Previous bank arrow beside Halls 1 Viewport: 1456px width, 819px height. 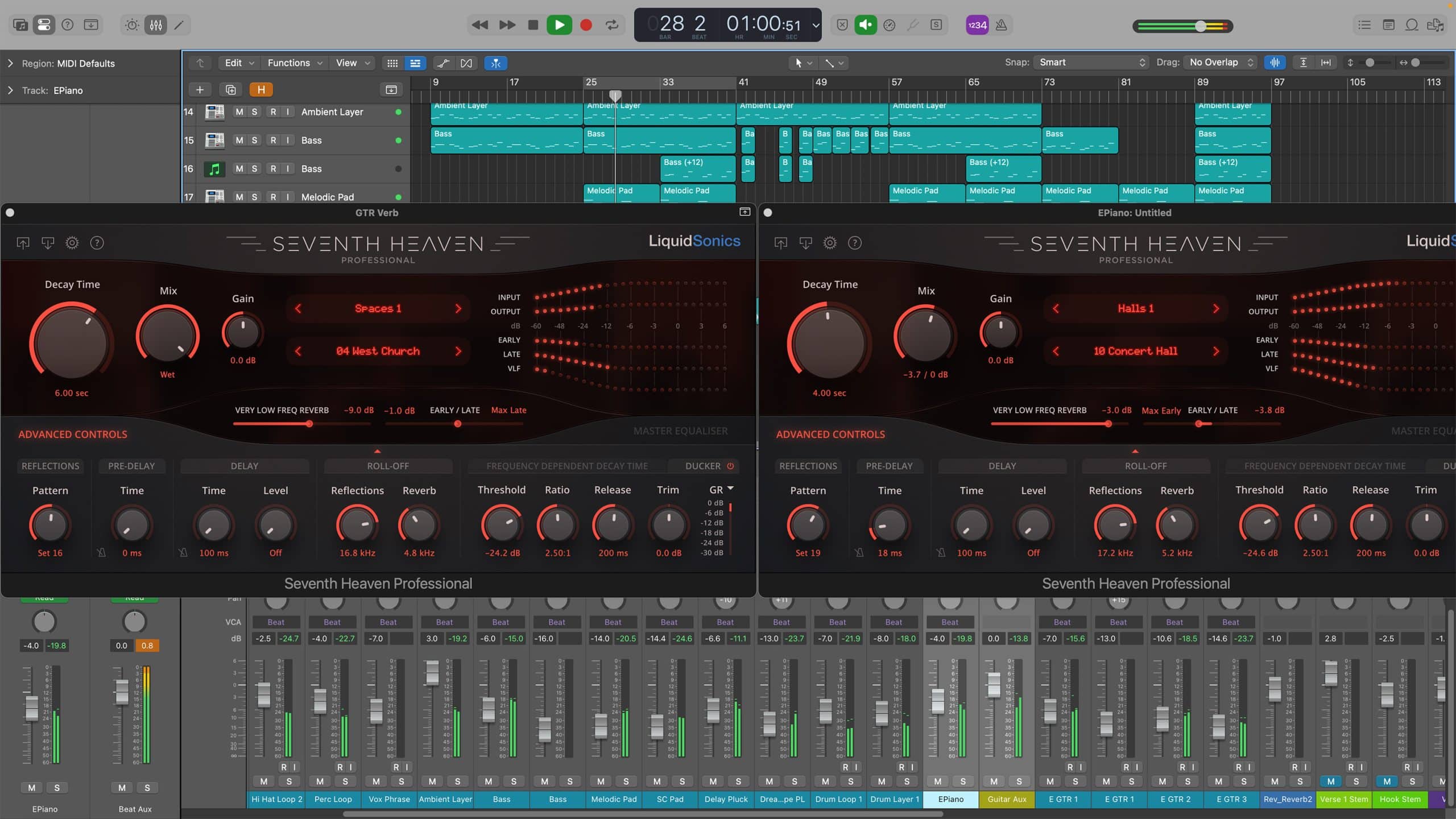[1056, 308]
